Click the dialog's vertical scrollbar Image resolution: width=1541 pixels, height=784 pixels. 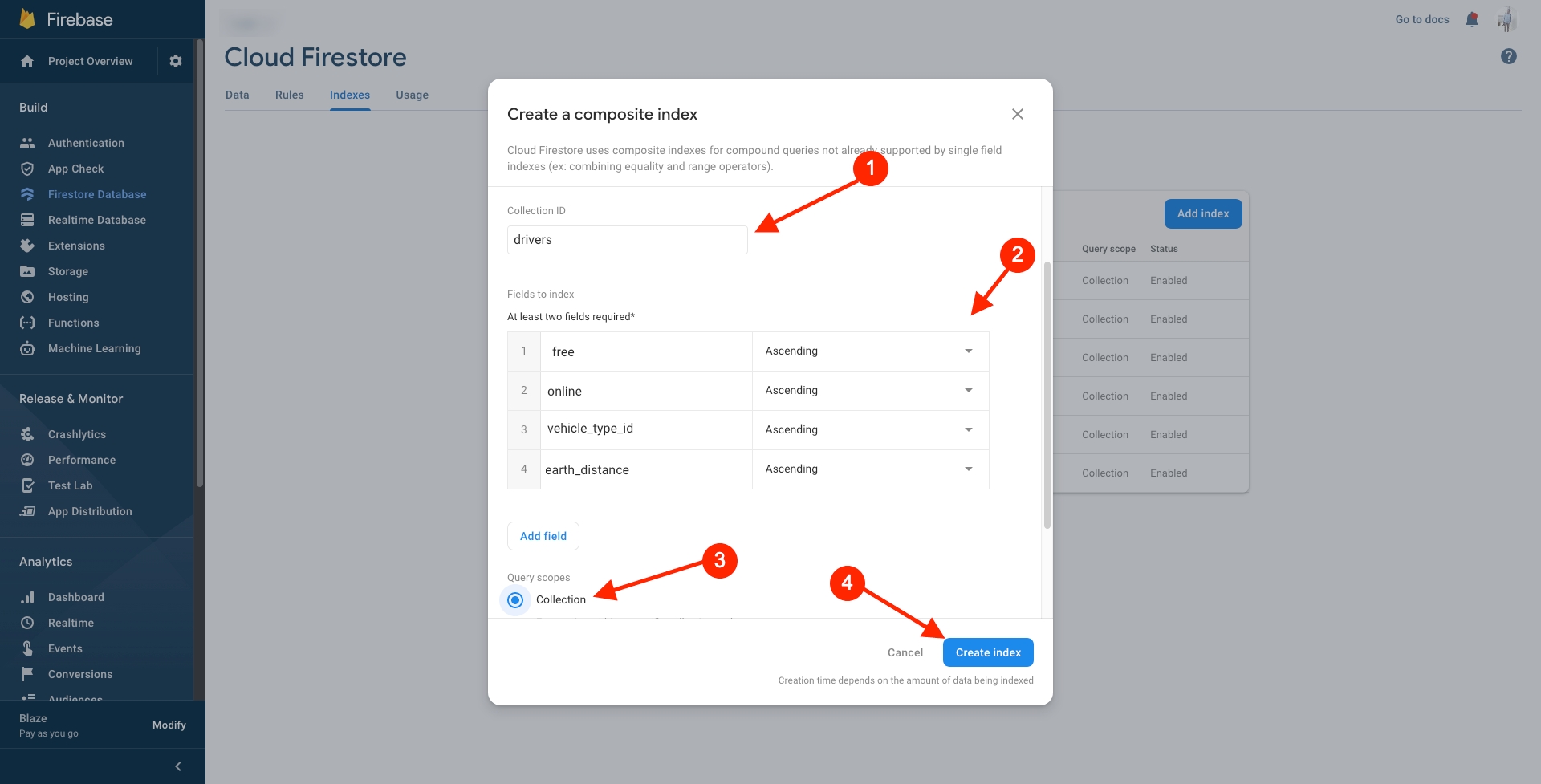[1047, 393]
